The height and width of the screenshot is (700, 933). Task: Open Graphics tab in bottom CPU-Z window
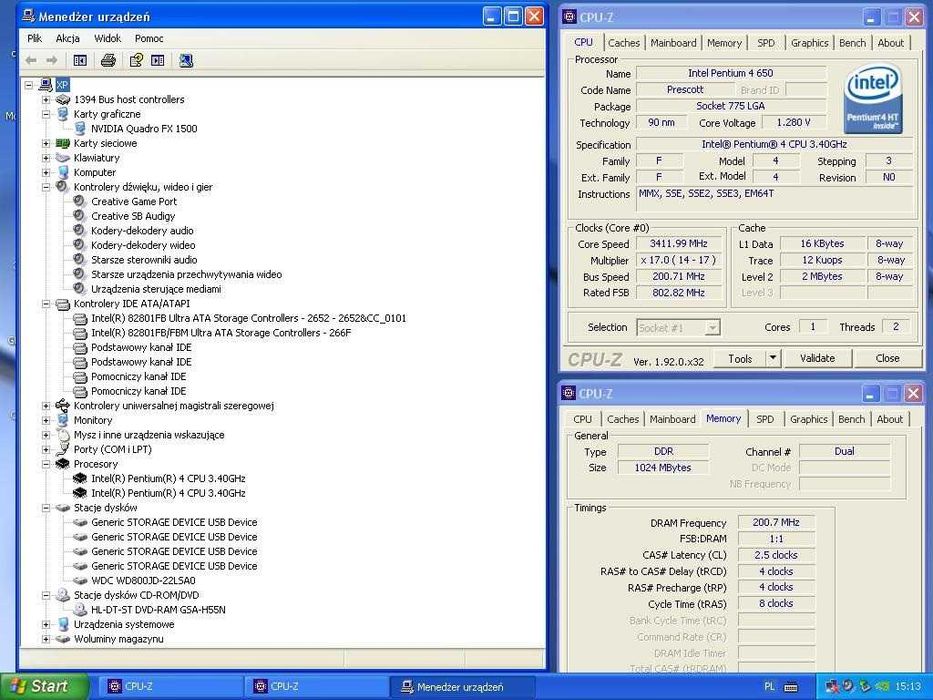click(x=809, y=419)
